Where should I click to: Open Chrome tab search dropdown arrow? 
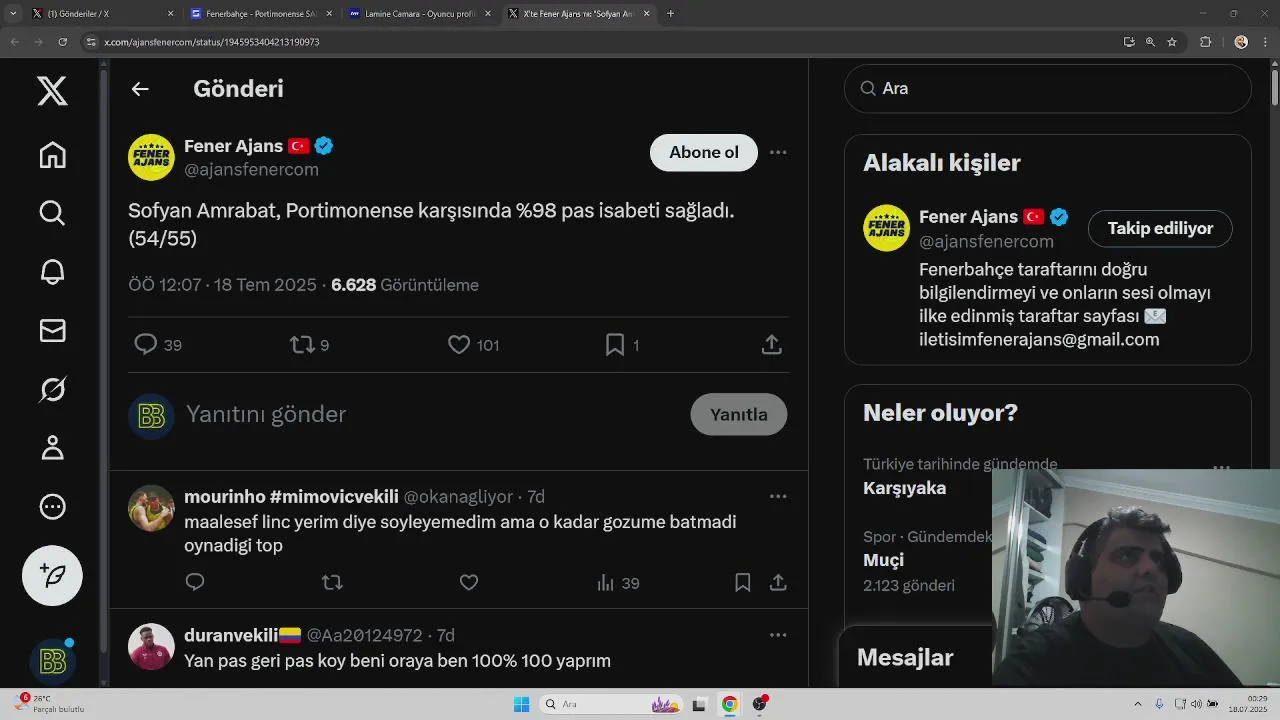coord(12,14)
